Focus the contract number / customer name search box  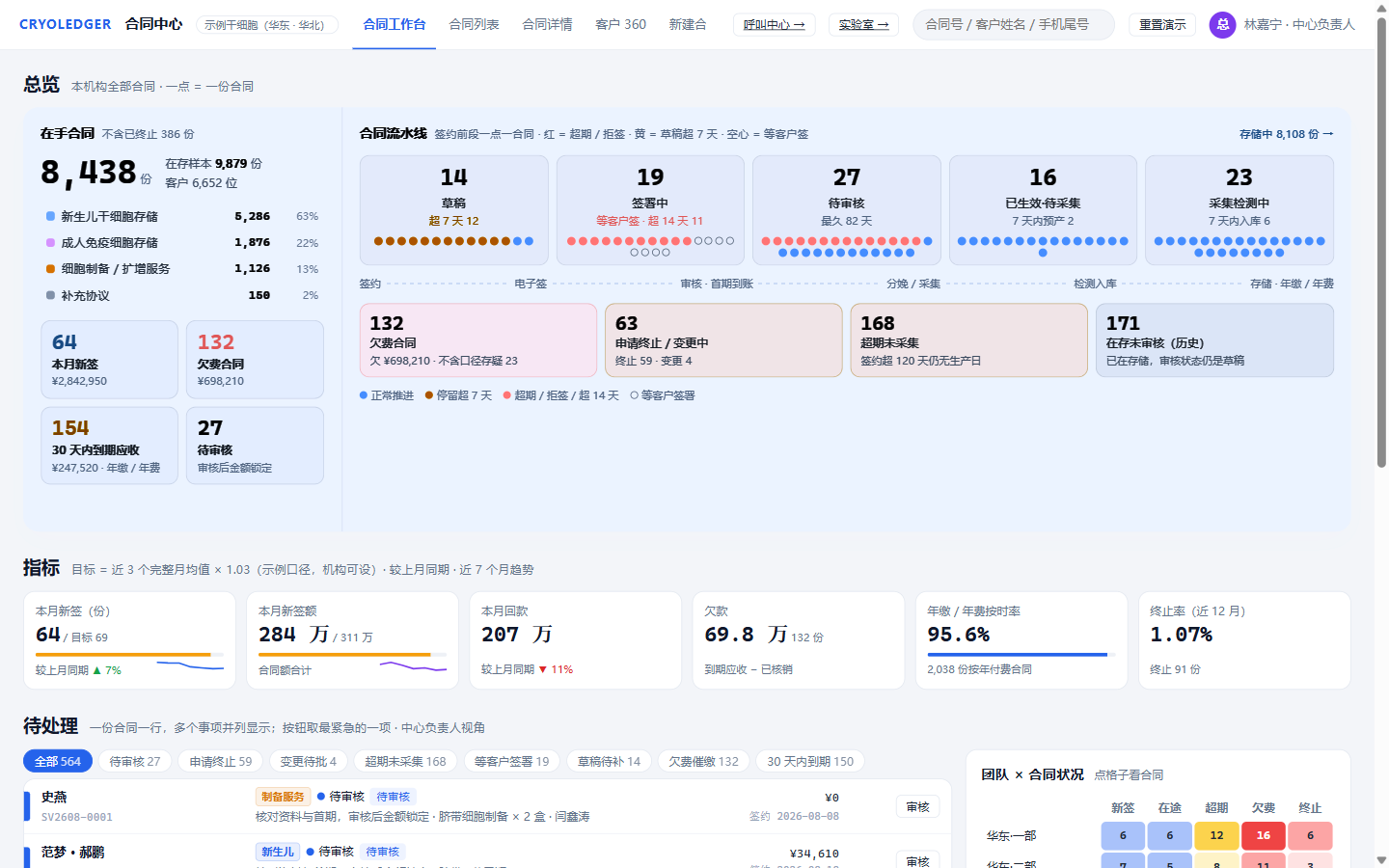pos(1014,25)
